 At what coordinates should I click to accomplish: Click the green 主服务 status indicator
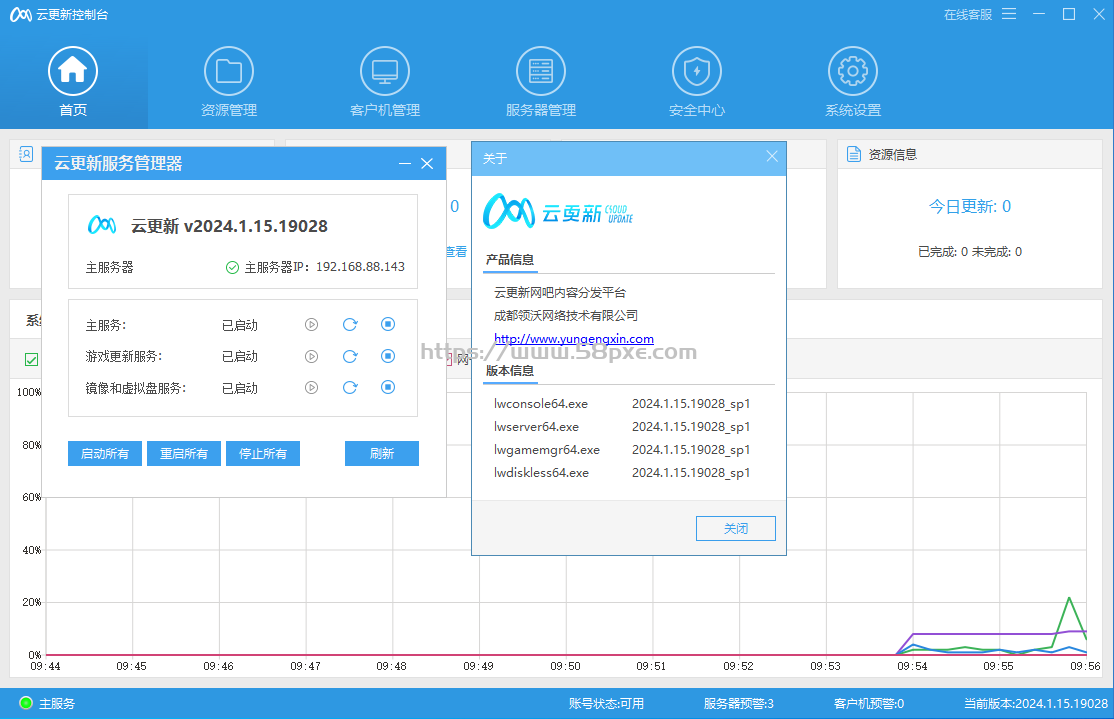click(x=26, y=703)
